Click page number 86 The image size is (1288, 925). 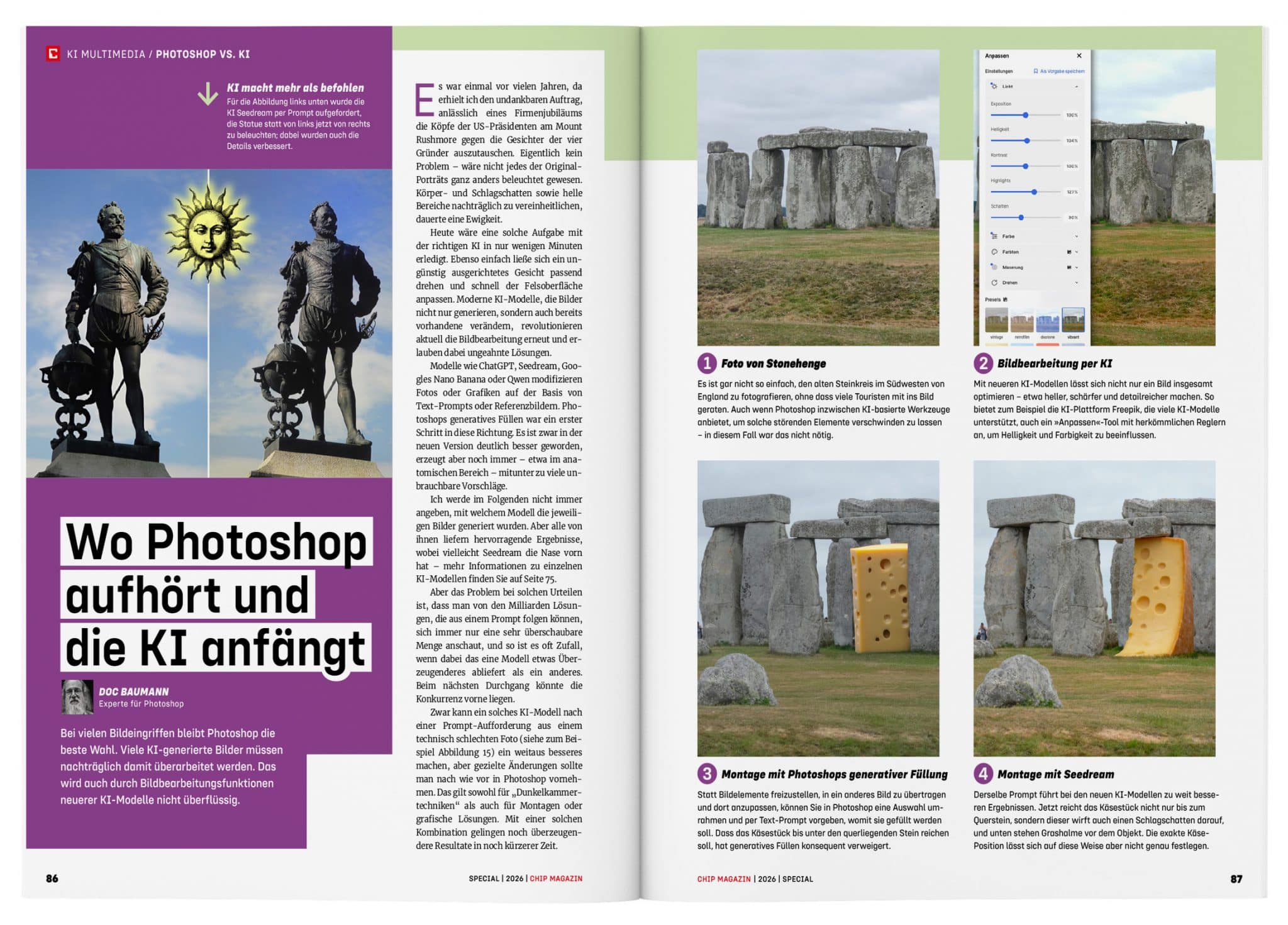(52, 878)
